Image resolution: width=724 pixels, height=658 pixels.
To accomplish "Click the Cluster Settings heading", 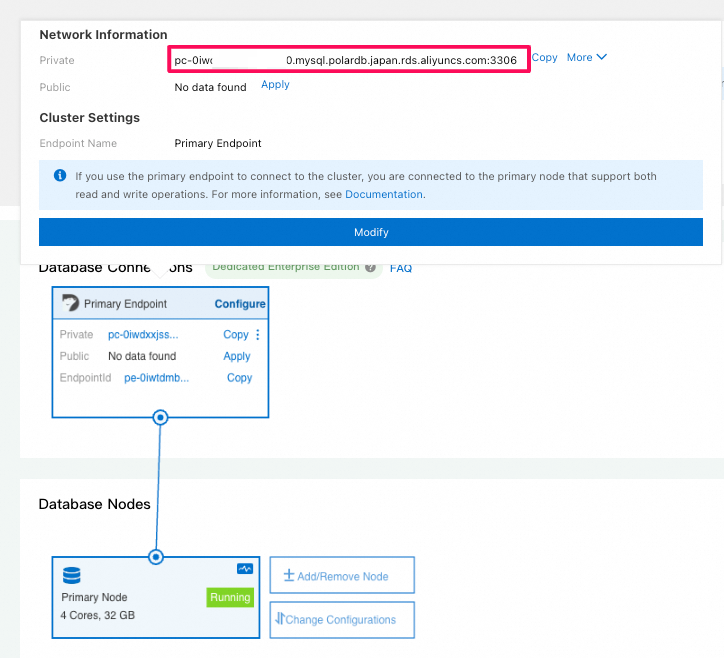I will tap(90, 118).
